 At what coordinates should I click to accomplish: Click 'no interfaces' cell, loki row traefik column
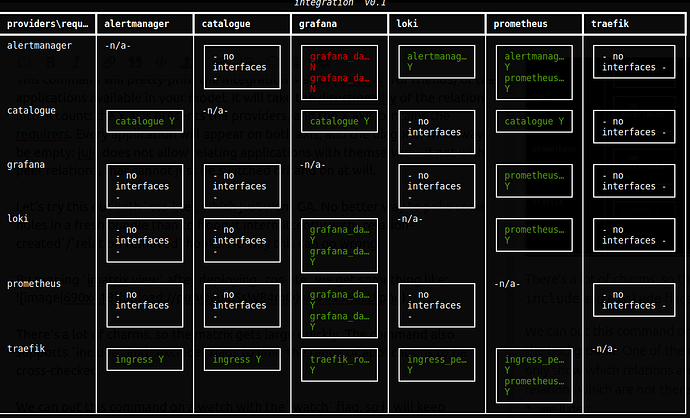pyautogui.click(x=634, y=235)
